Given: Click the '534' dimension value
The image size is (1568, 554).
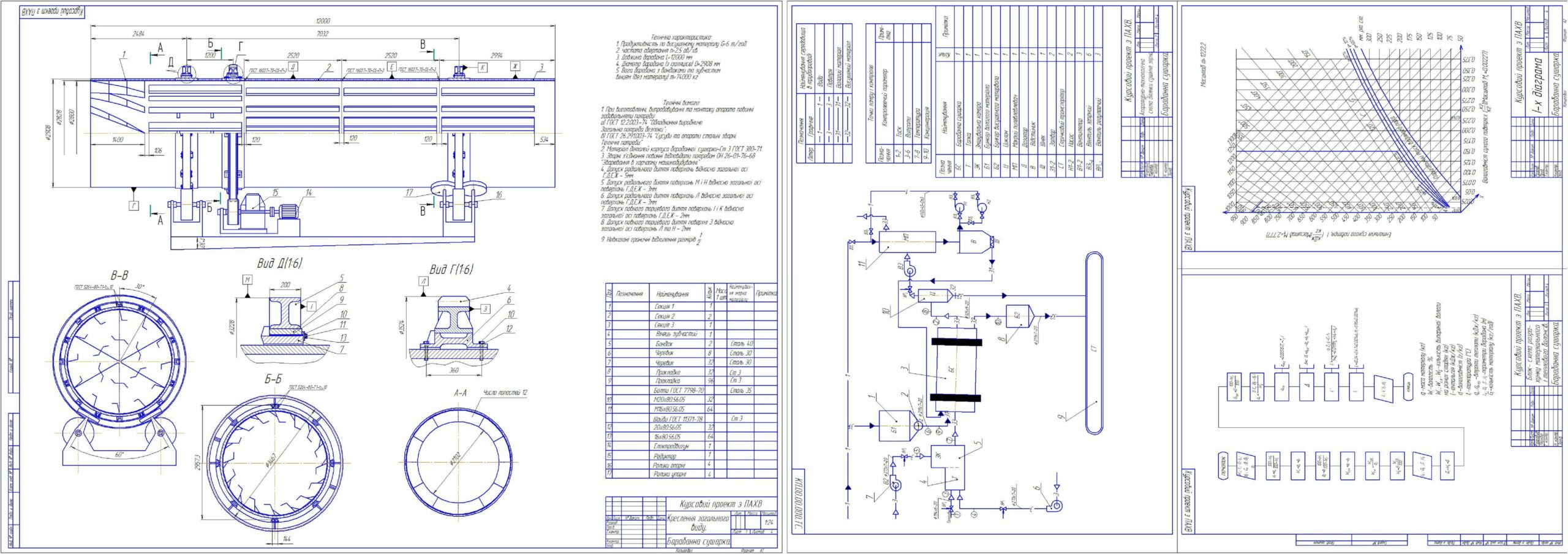Looking at the screenshot, I should pos(545,140).
